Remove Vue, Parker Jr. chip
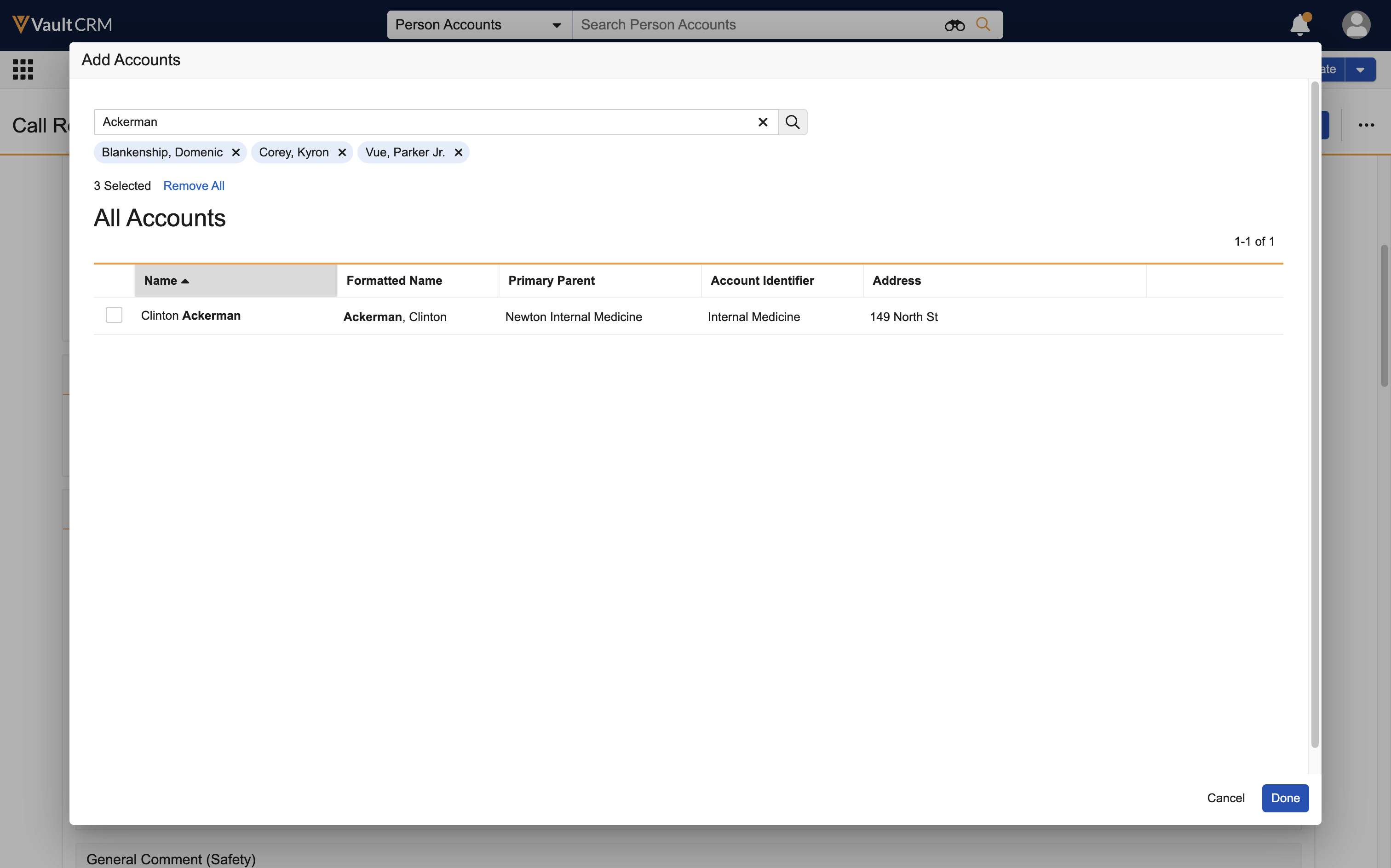1391x868 pixels. pyautogui.click(x=458, y=153)
